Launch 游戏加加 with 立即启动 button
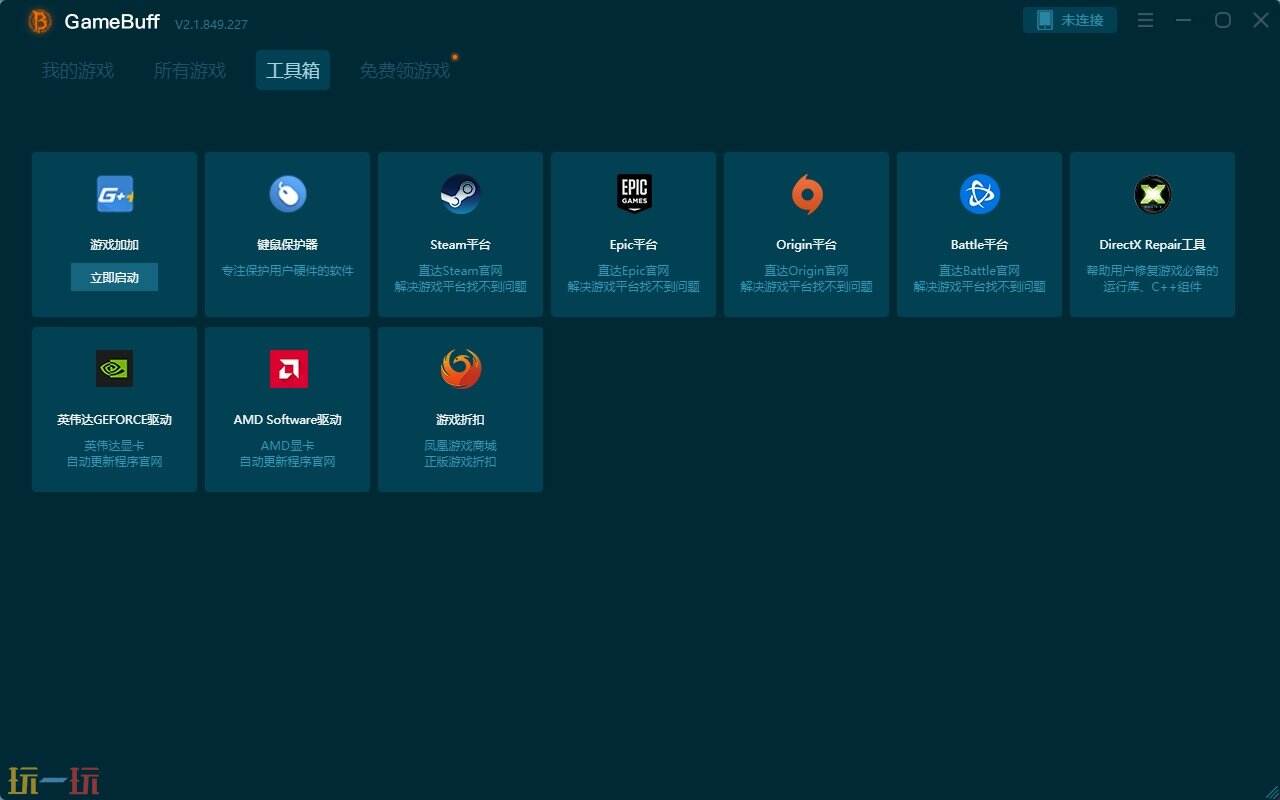Image resolution: width=1280 pixels, height=800 pixels. point(115,278)
